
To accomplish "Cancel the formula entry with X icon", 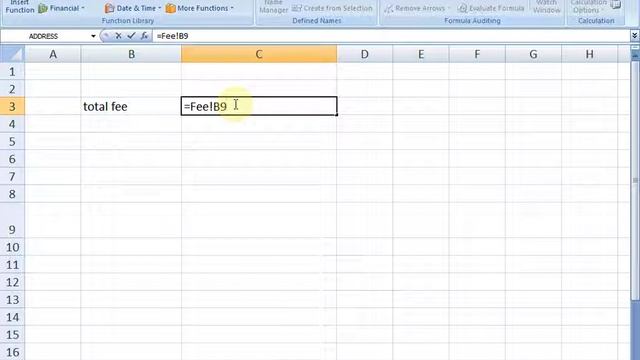I will click(x=118, y=36).
